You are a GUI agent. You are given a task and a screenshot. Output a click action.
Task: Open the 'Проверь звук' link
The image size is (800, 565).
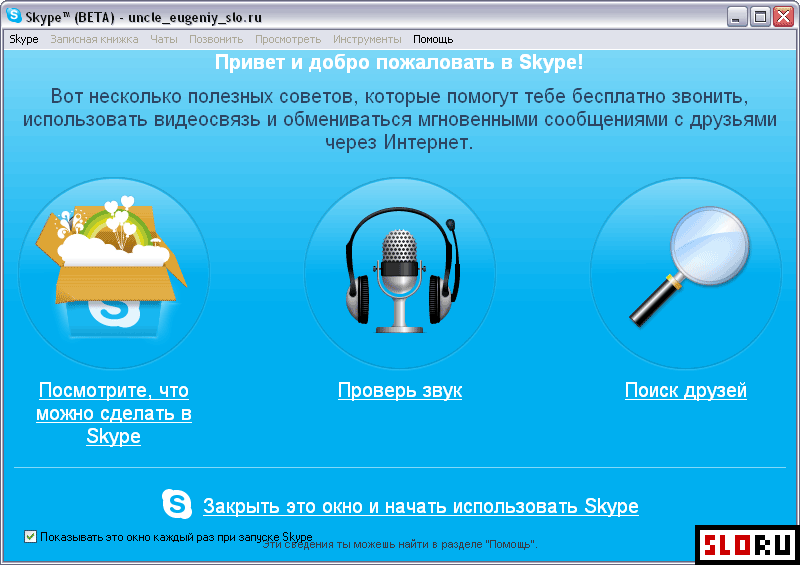point(400,390)
